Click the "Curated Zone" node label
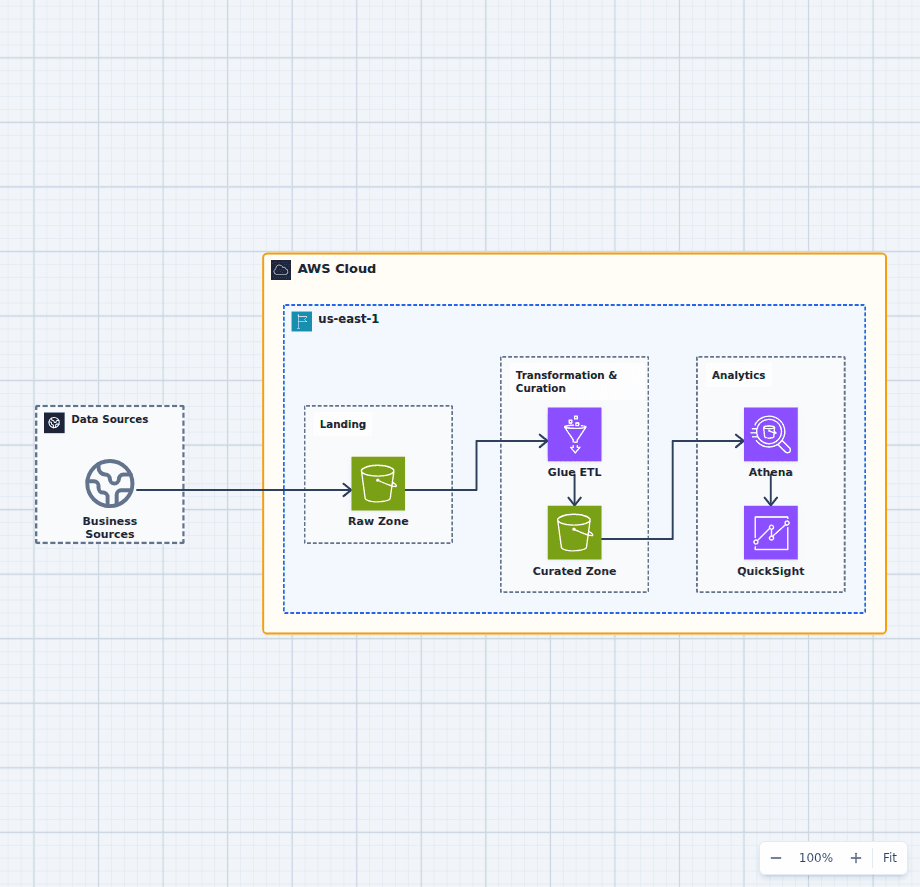 [x=574, y=571]
